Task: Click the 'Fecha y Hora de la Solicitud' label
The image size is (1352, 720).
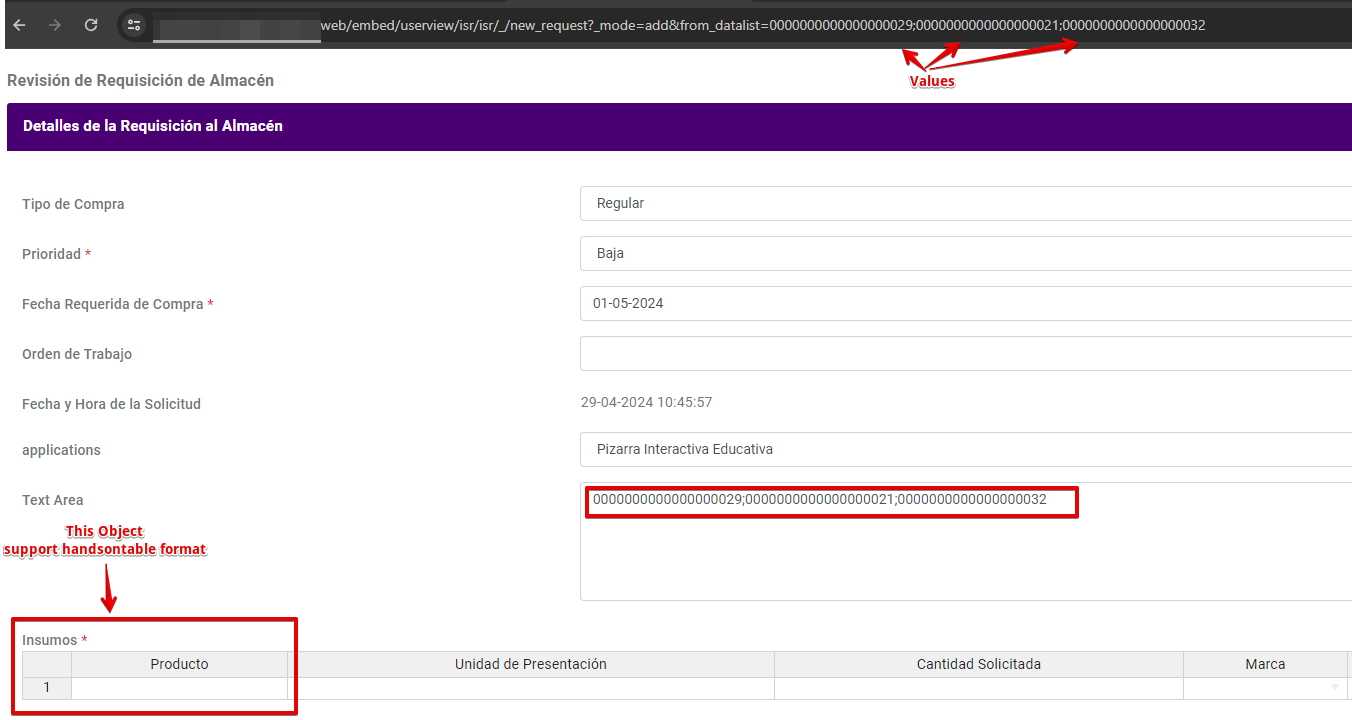Action: tap(111, 404)
